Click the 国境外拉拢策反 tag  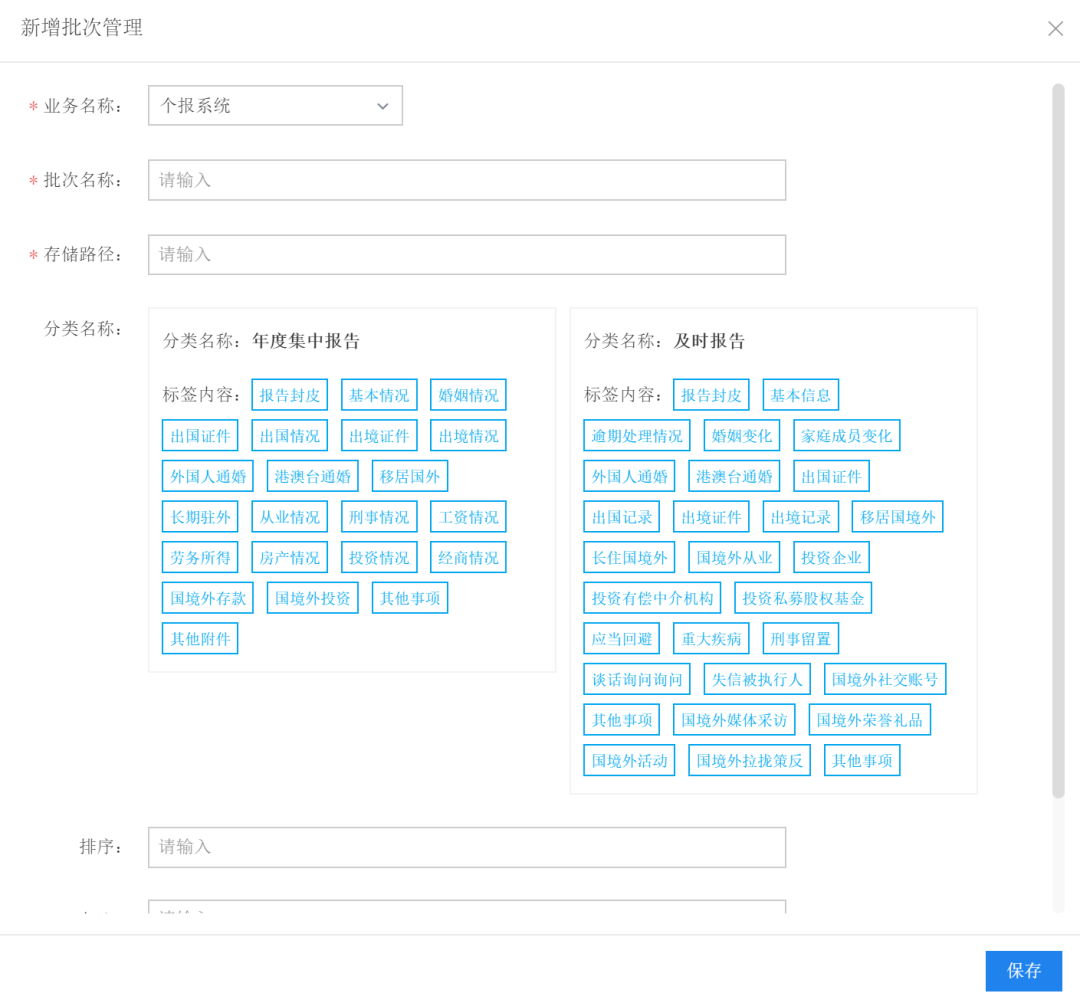click(x=749, y=759)
